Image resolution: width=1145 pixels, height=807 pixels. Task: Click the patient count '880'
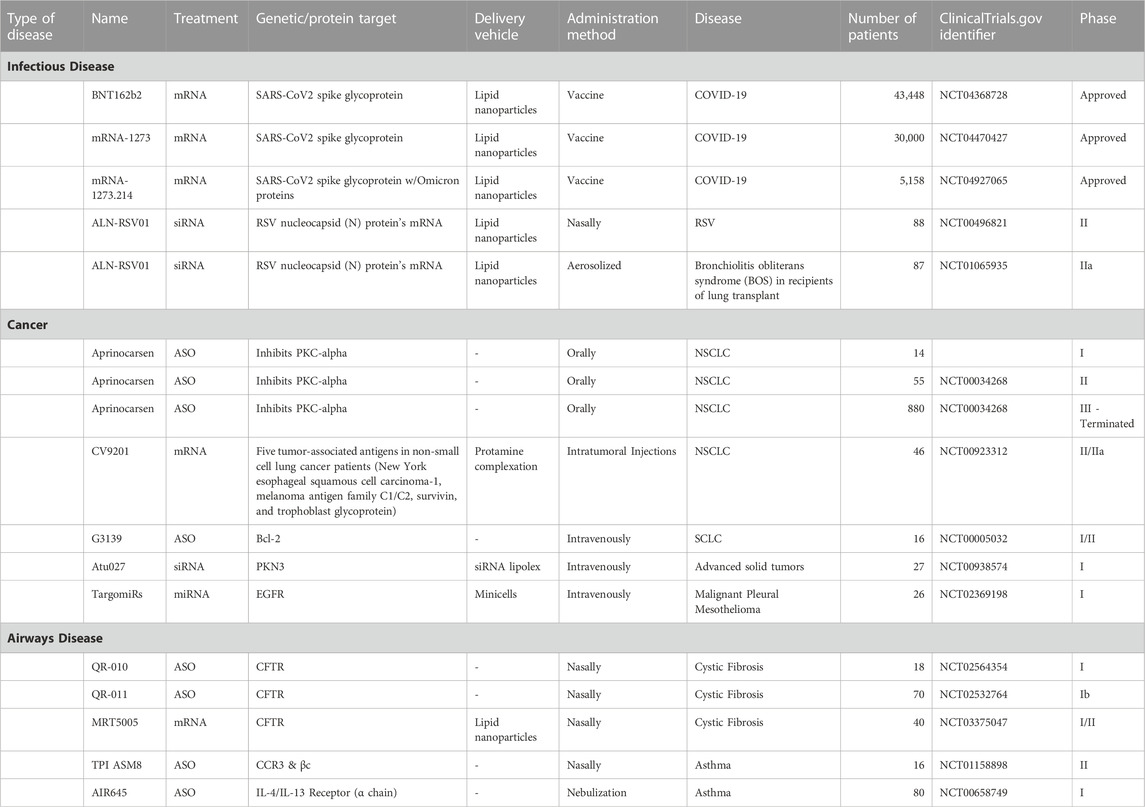916,409
